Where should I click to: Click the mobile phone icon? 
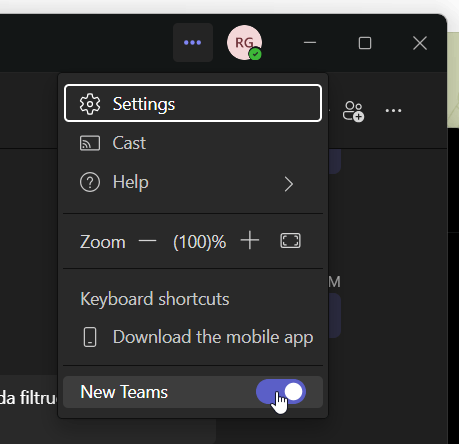tap(90, 337)
